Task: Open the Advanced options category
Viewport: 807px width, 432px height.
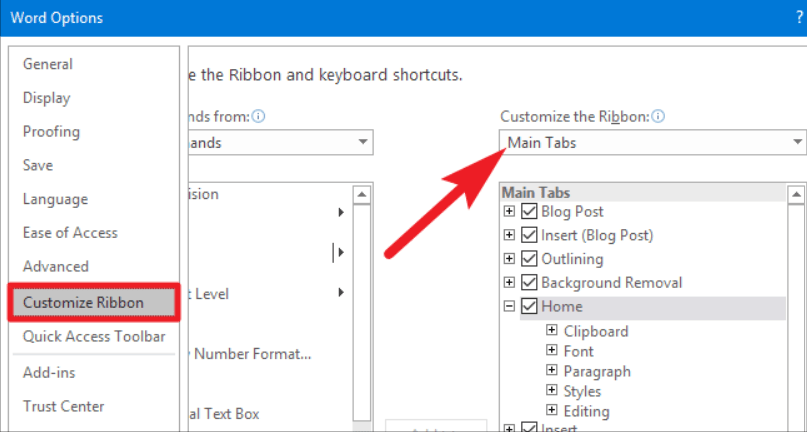Action: pyautogui.click(x=56, y=267)
